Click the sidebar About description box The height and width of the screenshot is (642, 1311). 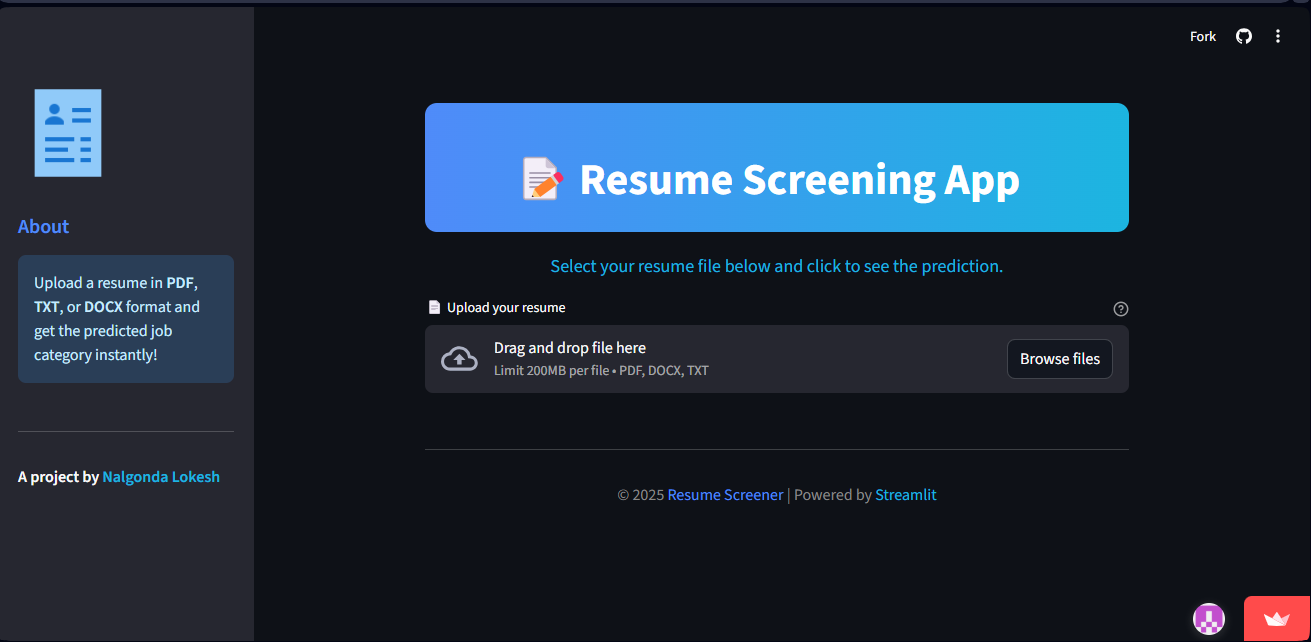[126, 319]
